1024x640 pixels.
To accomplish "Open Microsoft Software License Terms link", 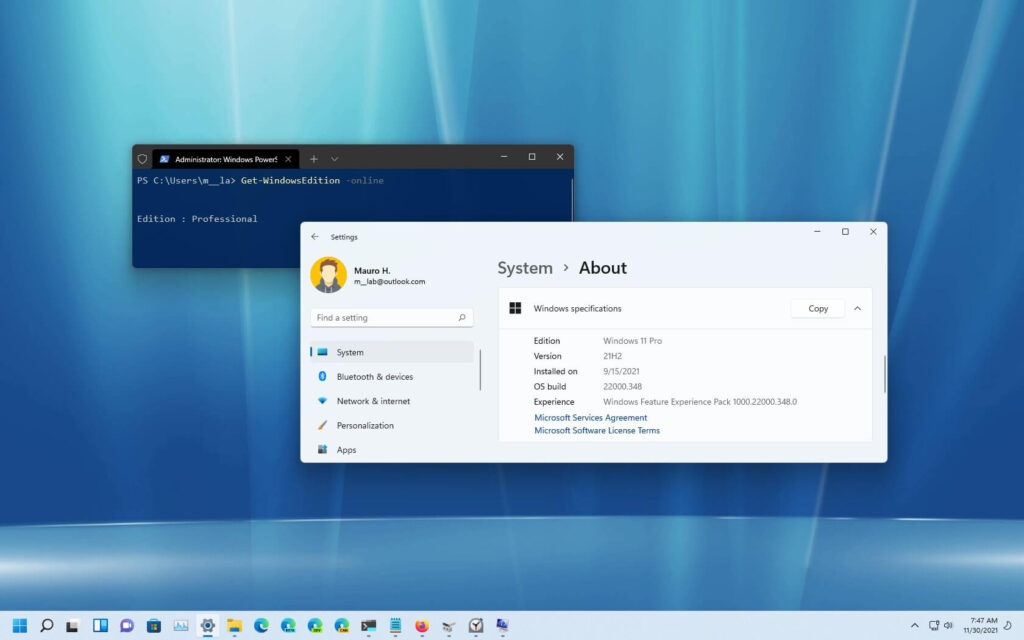I will click(x=597, y=430).
